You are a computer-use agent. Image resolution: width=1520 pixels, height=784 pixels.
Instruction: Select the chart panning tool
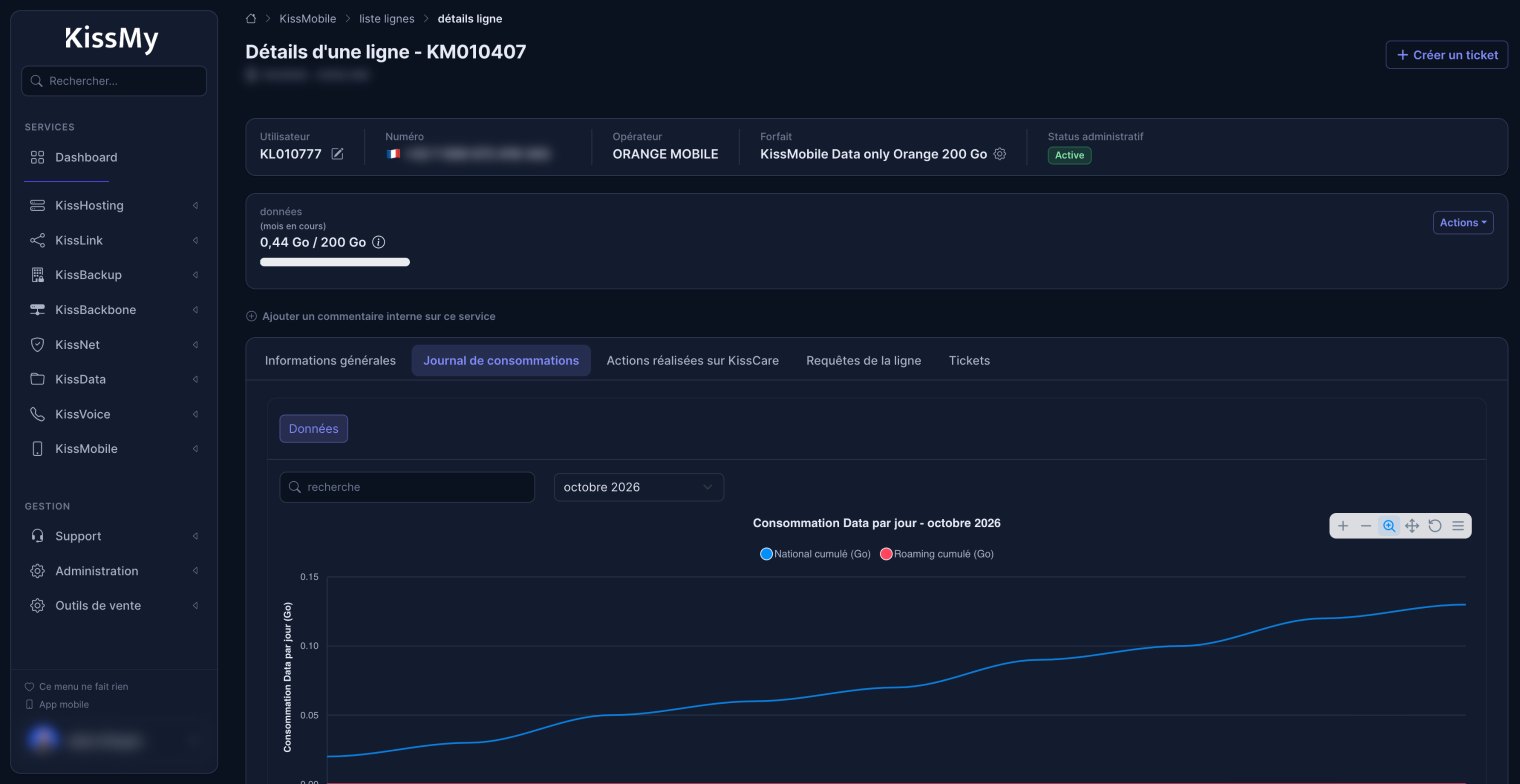click(x=1412, y=526)
